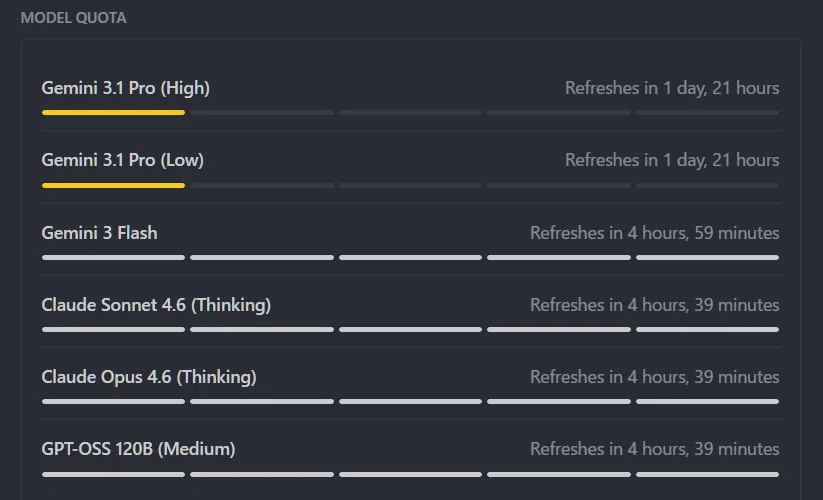Screen dimensions: 823x500
Task: Click the first quota segment under GPT-OSS 120B
Action: [x=113, y=474]
